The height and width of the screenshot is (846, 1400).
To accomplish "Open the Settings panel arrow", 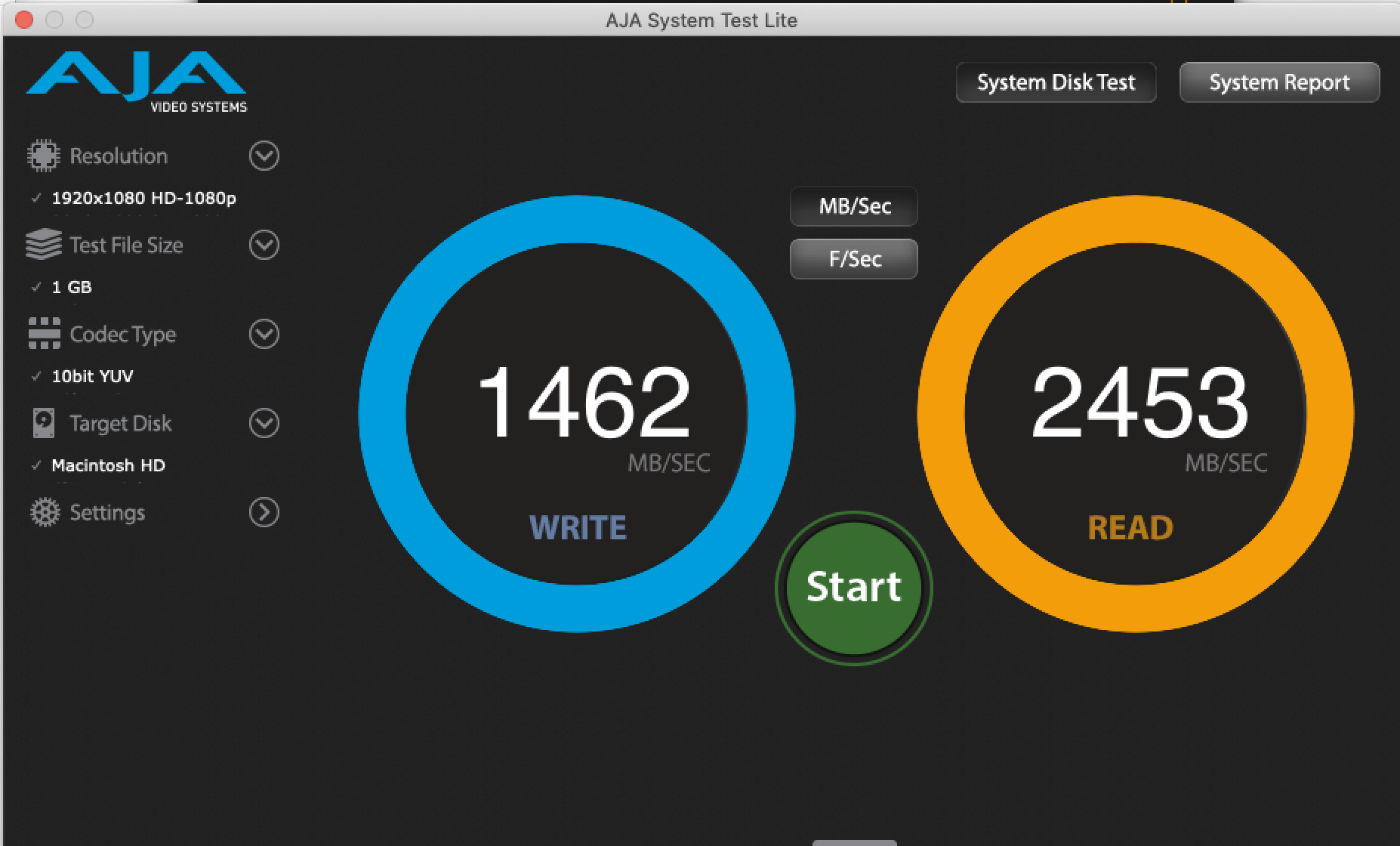I will click(264, 512).
